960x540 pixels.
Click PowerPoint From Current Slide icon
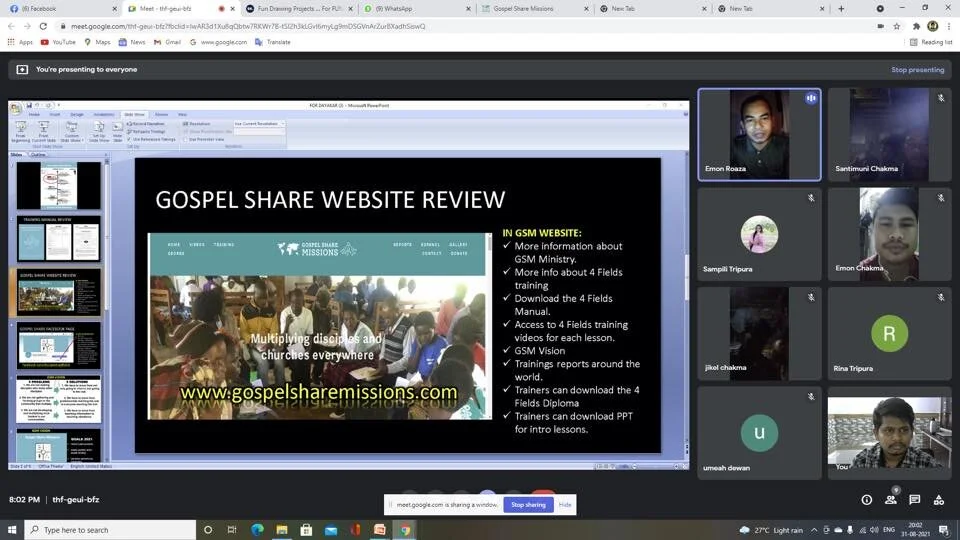click(43, 131)
